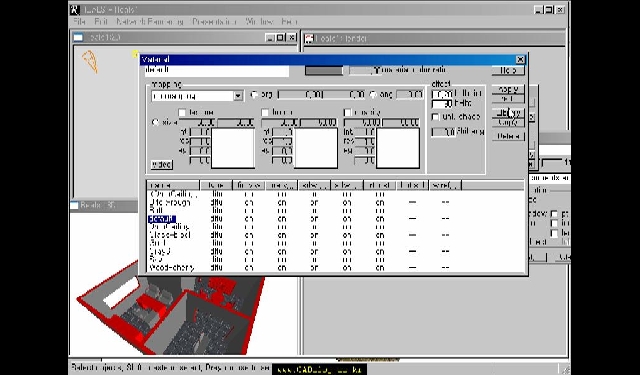Tick the checkbox heading the third map group

[x=347, y=112]
